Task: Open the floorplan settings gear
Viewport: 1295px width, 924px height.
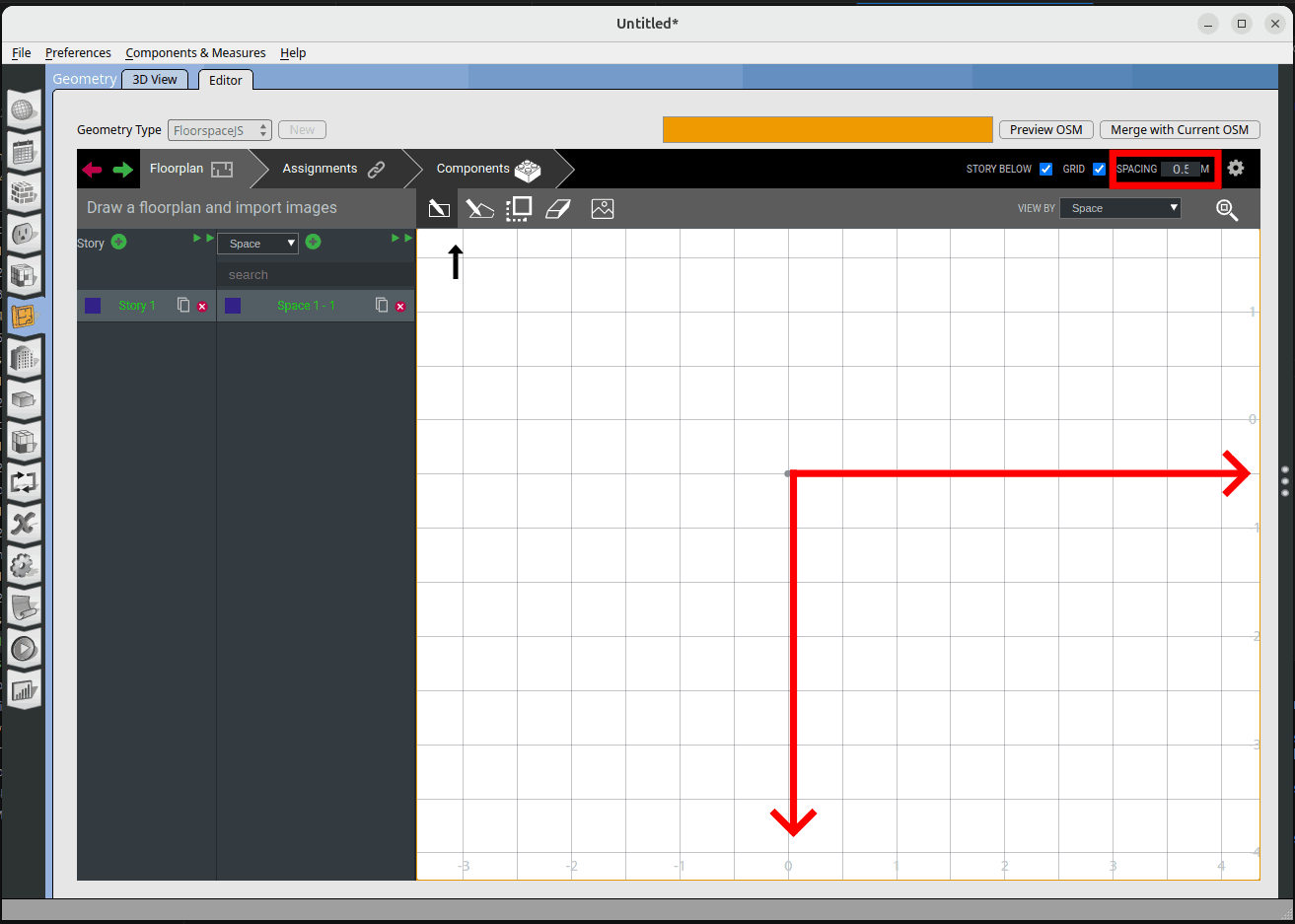Action: click(x=1236, y=169)
